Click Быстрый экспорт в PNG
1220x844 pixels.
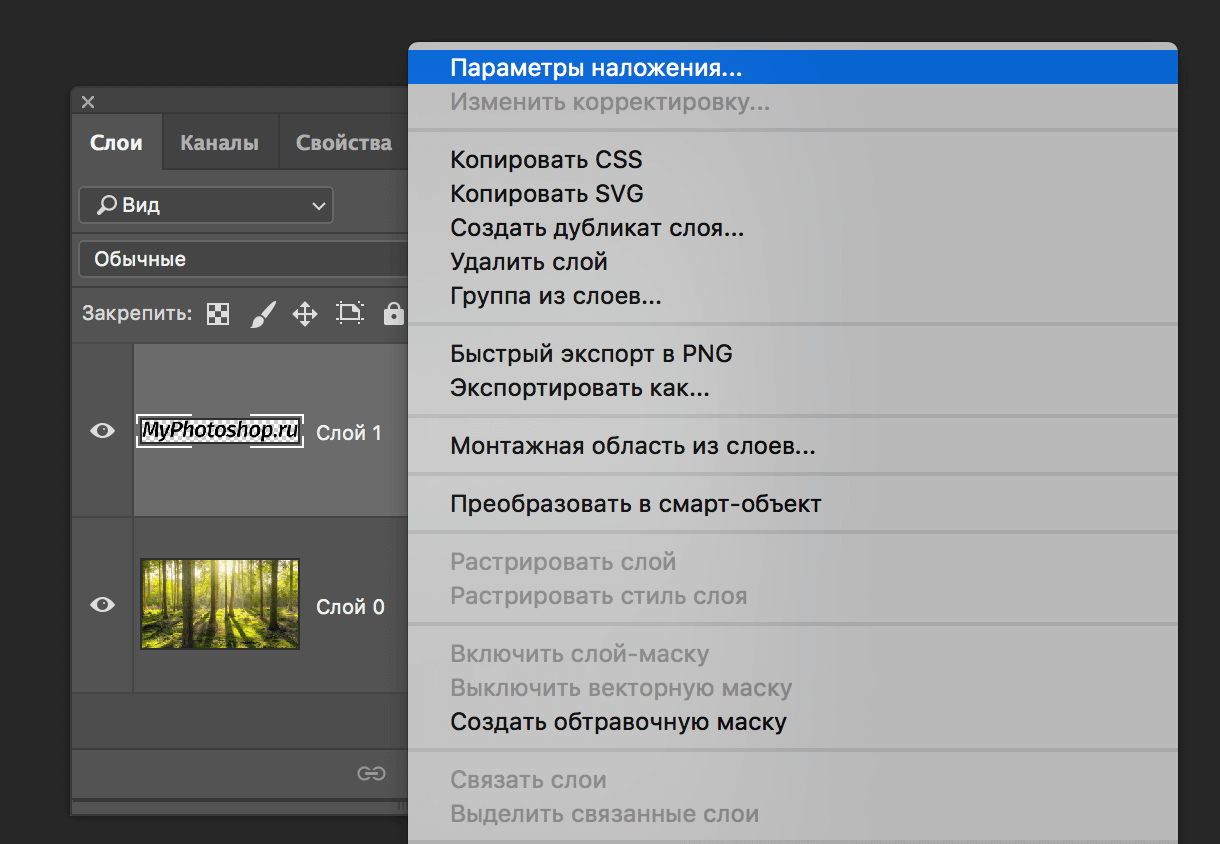click(x=591, y=353)
